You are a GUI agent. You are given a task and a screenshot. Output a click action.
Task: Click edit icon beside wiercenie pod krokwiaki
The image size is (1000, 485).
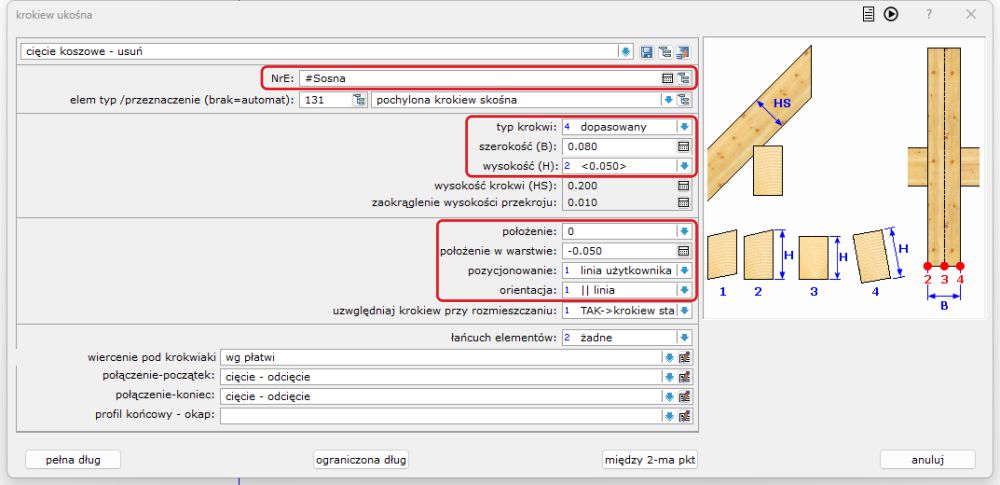tap(685, 357)
